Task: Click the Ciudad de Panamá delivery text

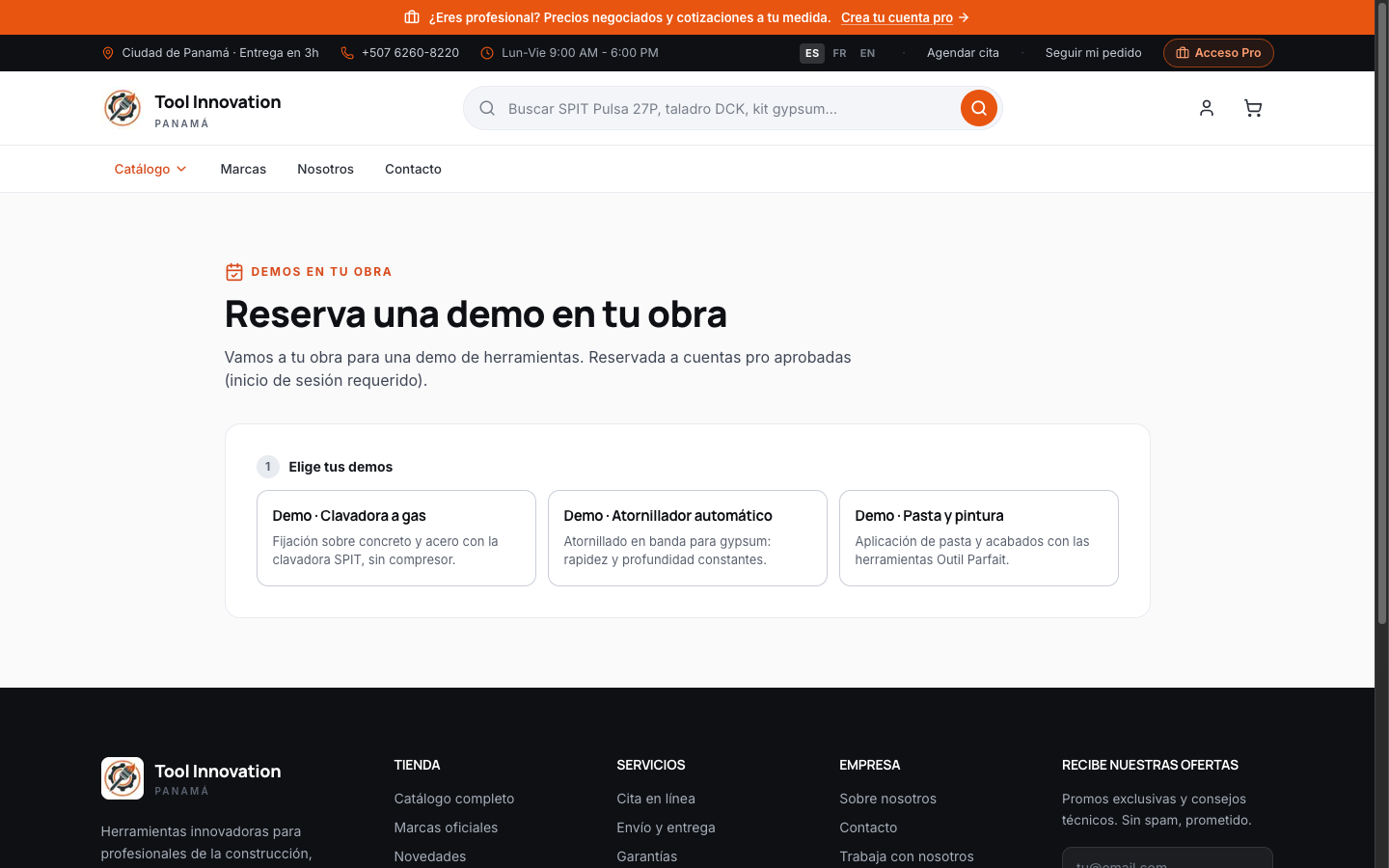Action: 220,53
